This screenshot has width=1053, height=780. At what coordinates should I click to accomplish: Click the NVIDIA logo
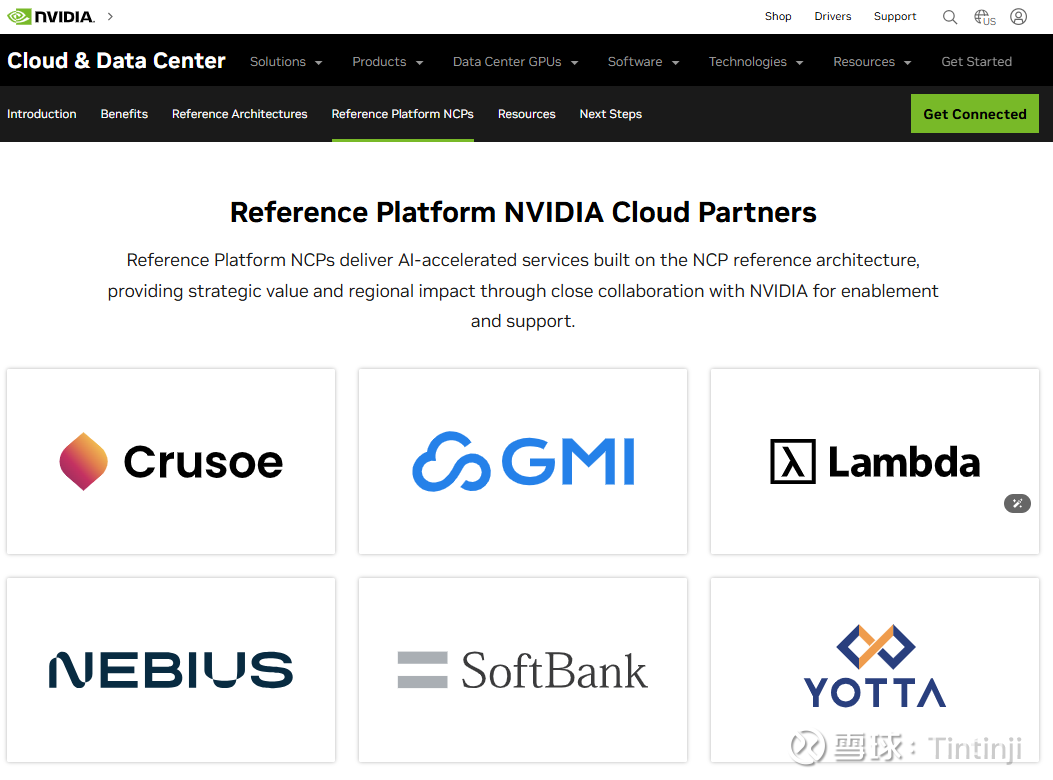tap(51, 17)
